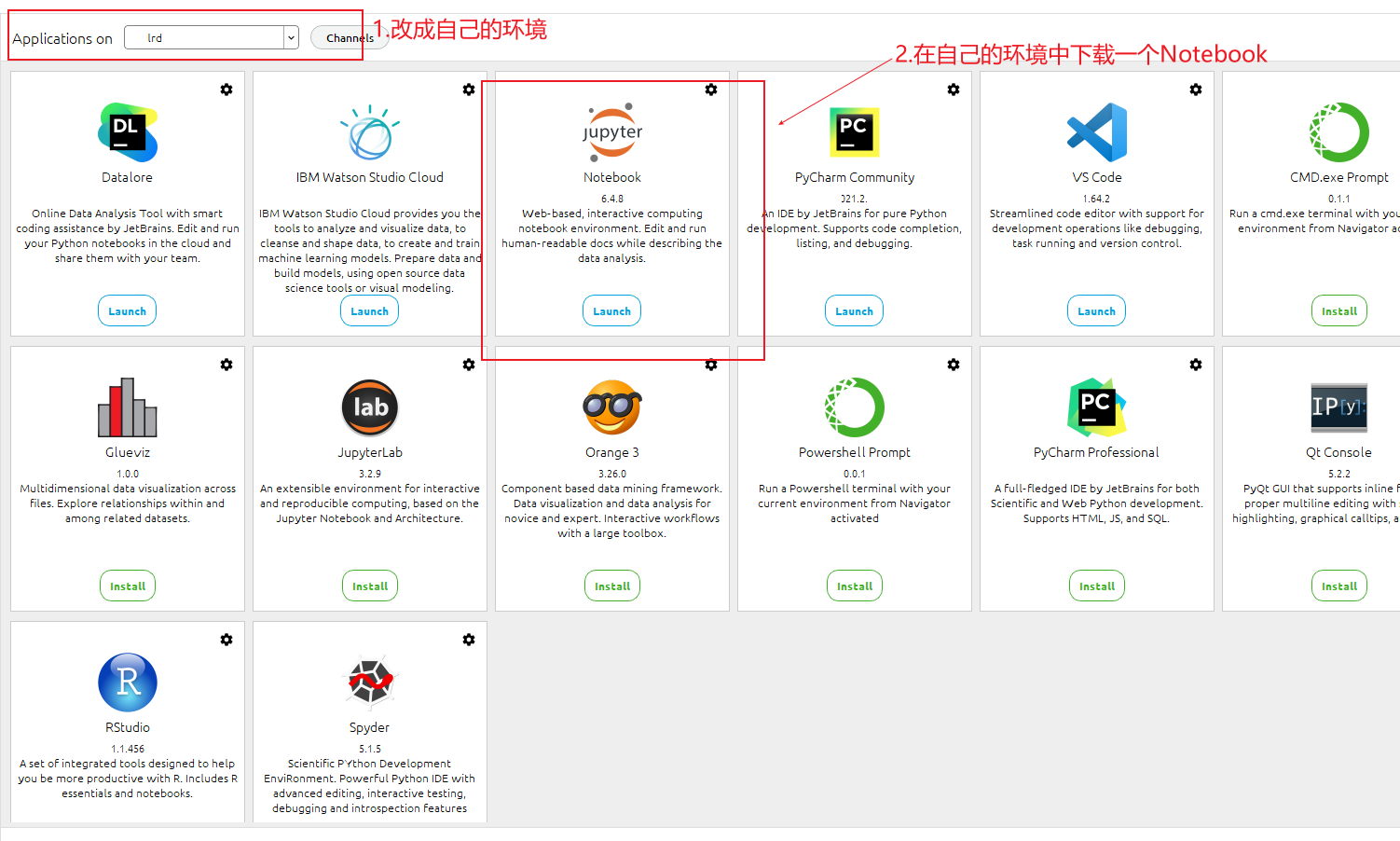Click the Spyder app icon
This screenshot has width=1400, height=841.
370,682
